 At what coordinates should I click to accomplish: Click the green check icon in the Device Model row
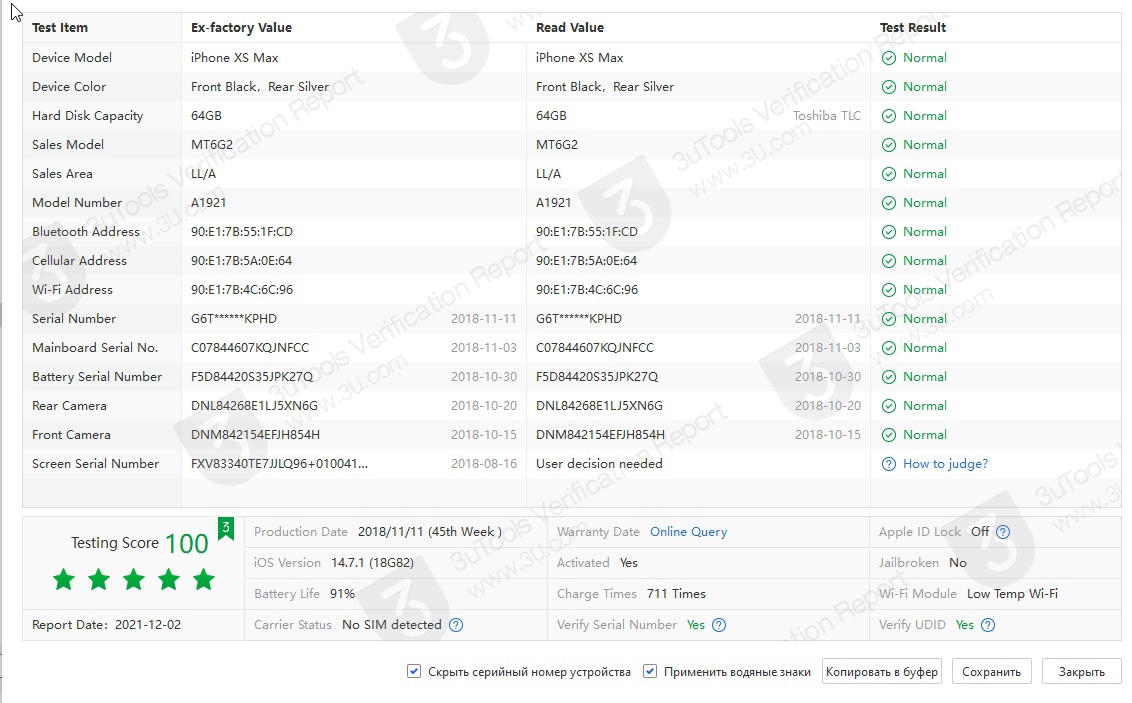tap(889, 58)
